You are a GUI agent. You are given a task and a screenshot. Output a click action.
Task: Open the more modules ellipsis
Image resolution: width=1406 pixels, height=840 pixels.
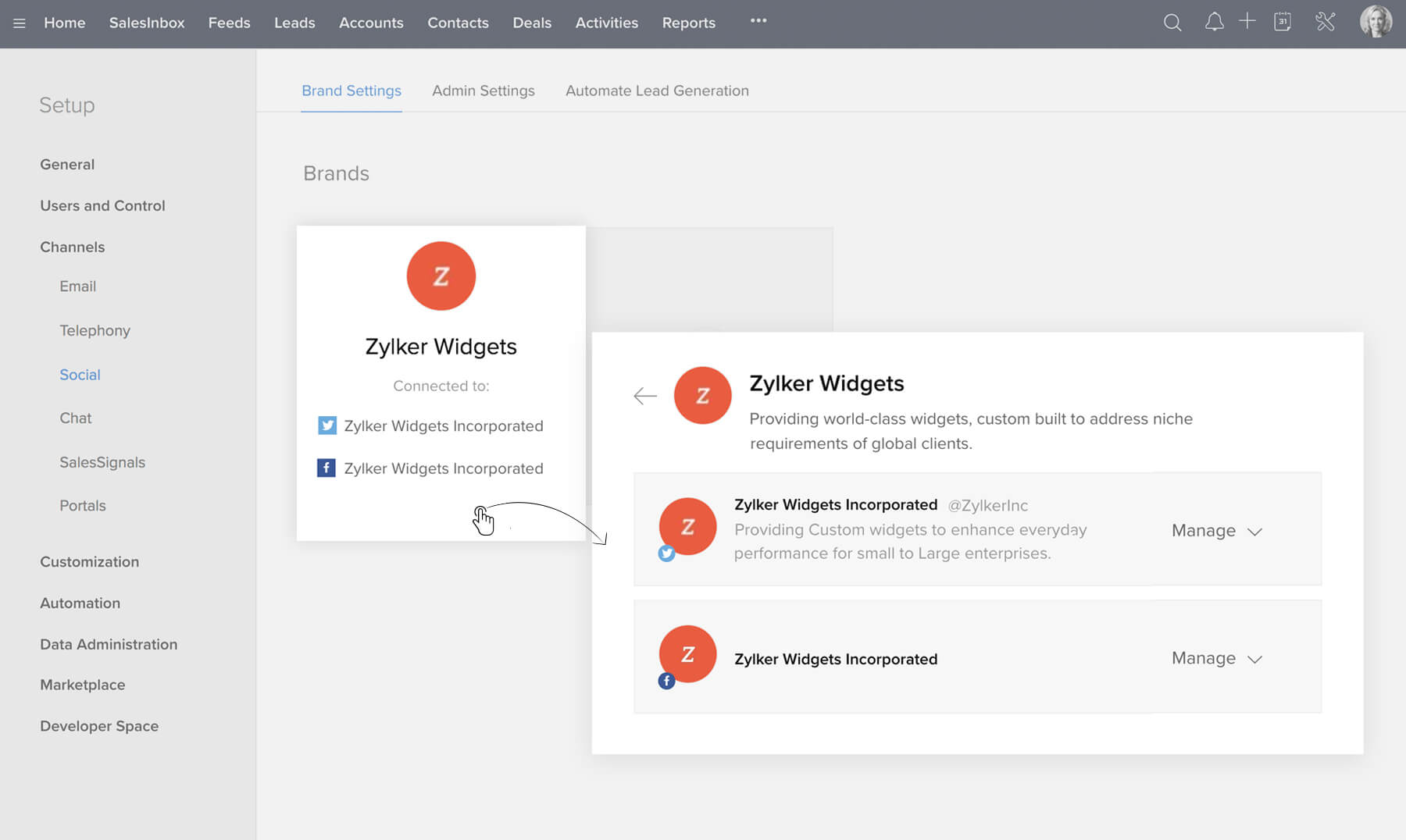coord(758,21)
